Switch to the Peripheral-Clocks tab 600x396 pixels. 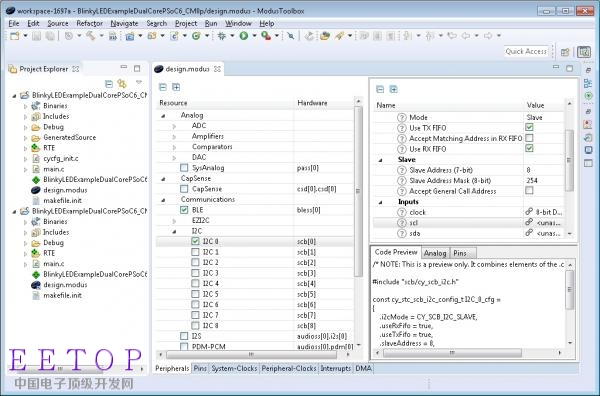coord(289,368)
